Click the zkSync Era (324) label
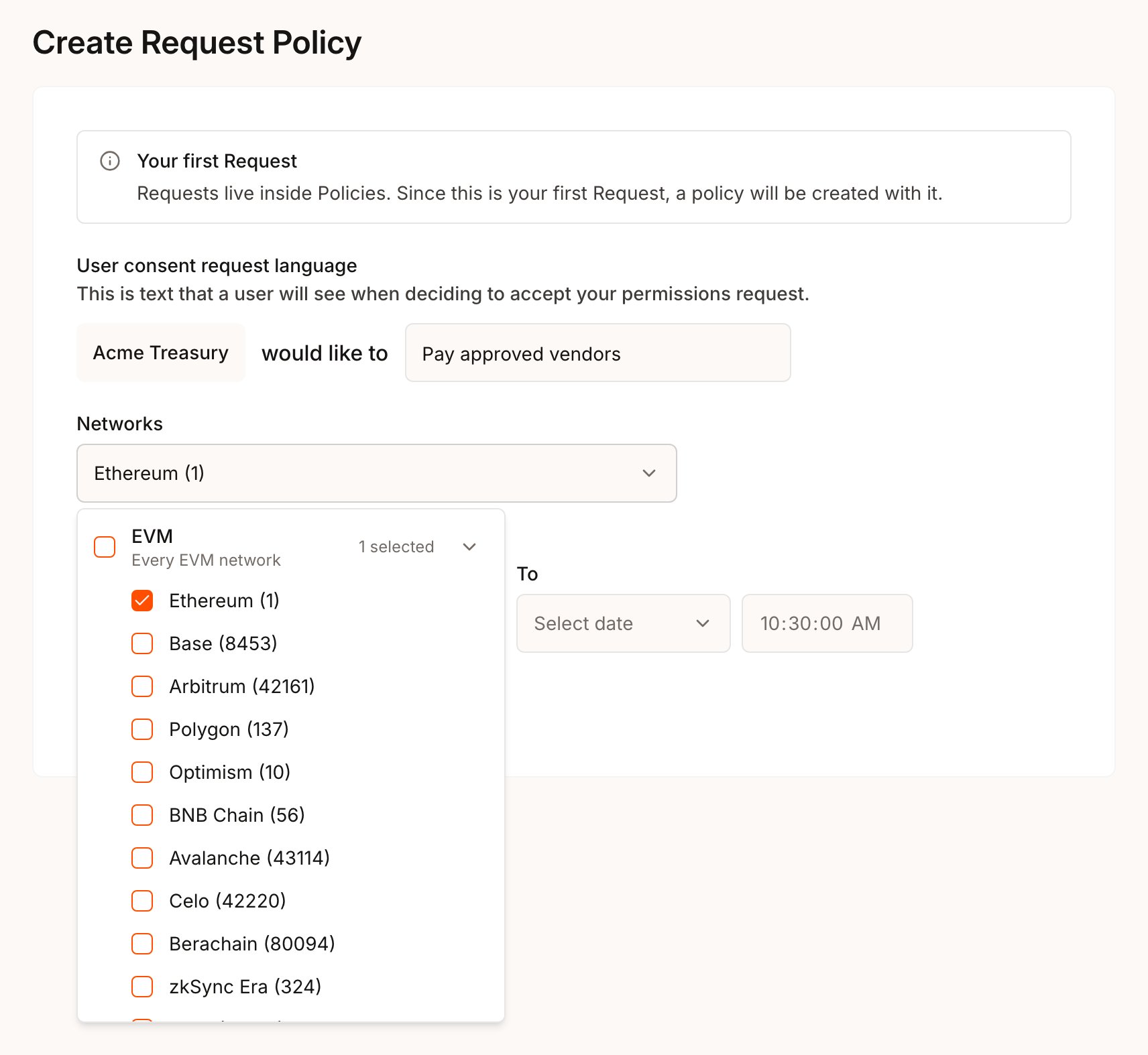1148x1055 pixels. pyautogui.click(x=245, y=987)
